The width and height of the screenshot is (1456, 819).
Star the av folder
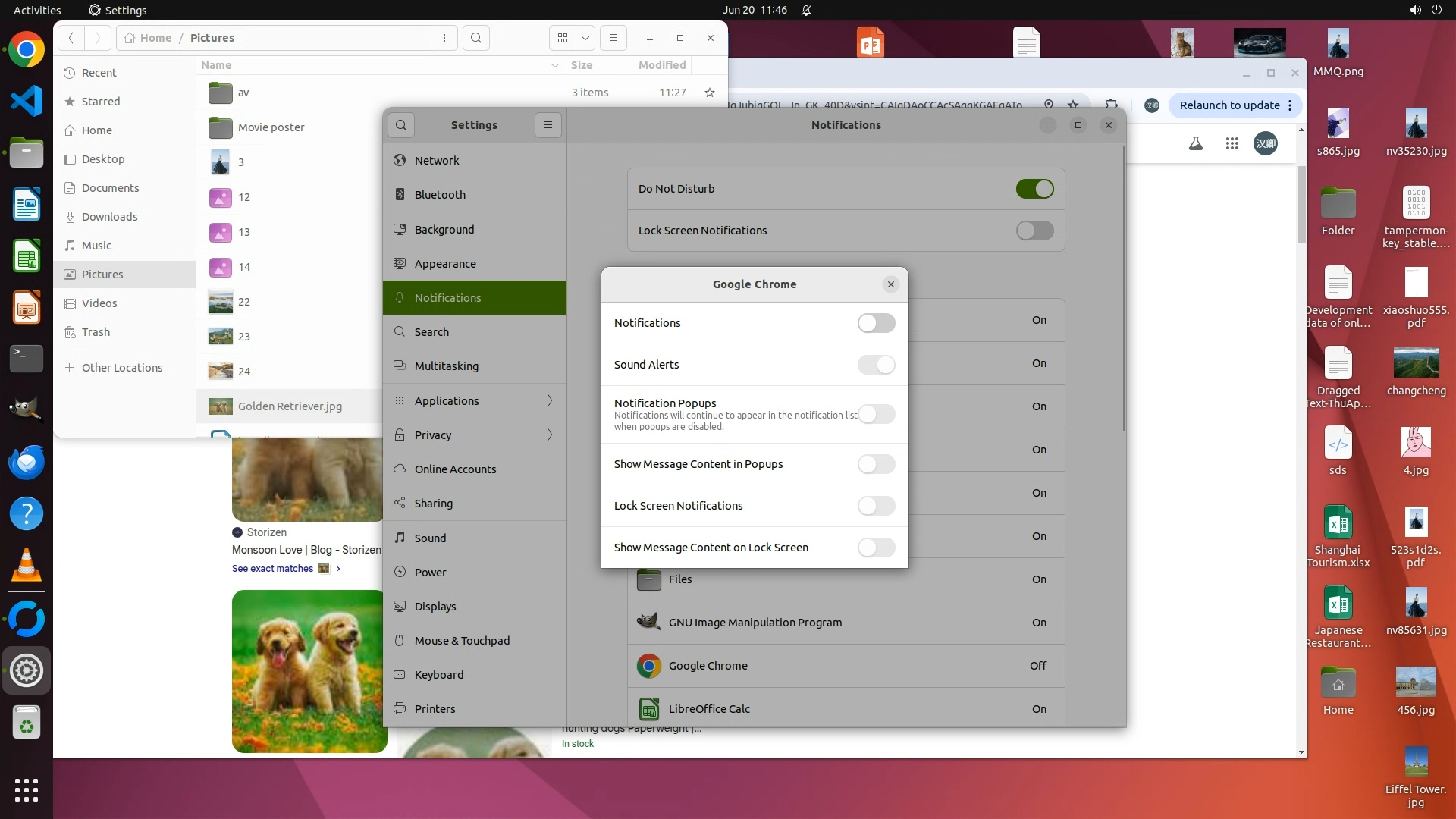(710, 93)
